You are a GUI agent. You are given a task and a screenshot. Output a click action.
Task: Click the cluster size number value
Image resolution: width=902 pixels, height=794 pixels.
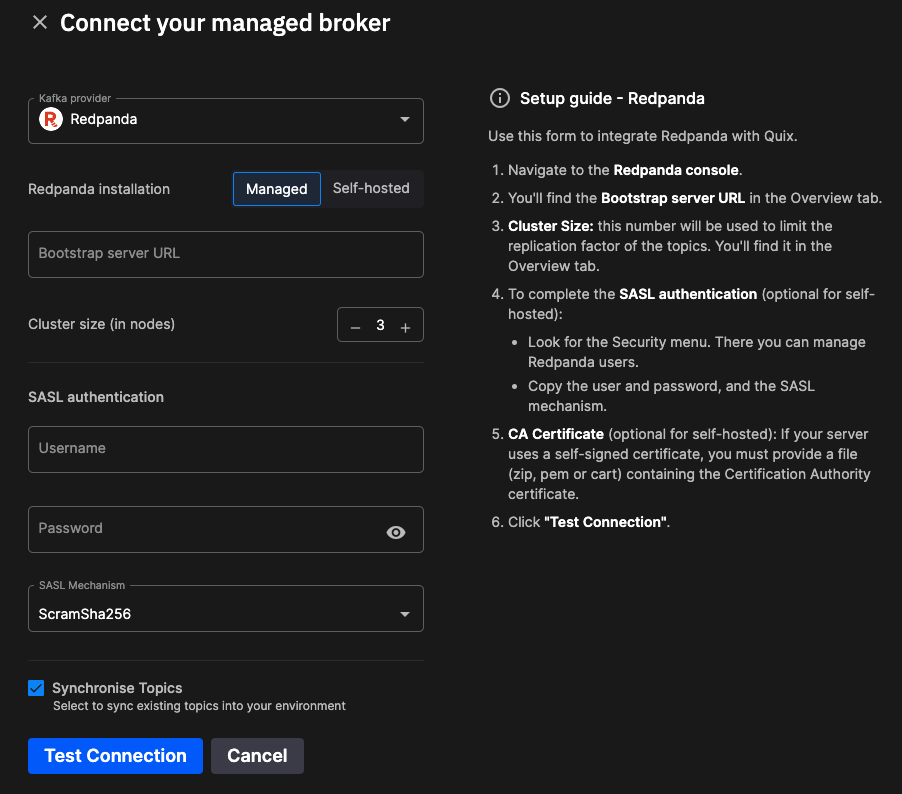click(380, 326)
